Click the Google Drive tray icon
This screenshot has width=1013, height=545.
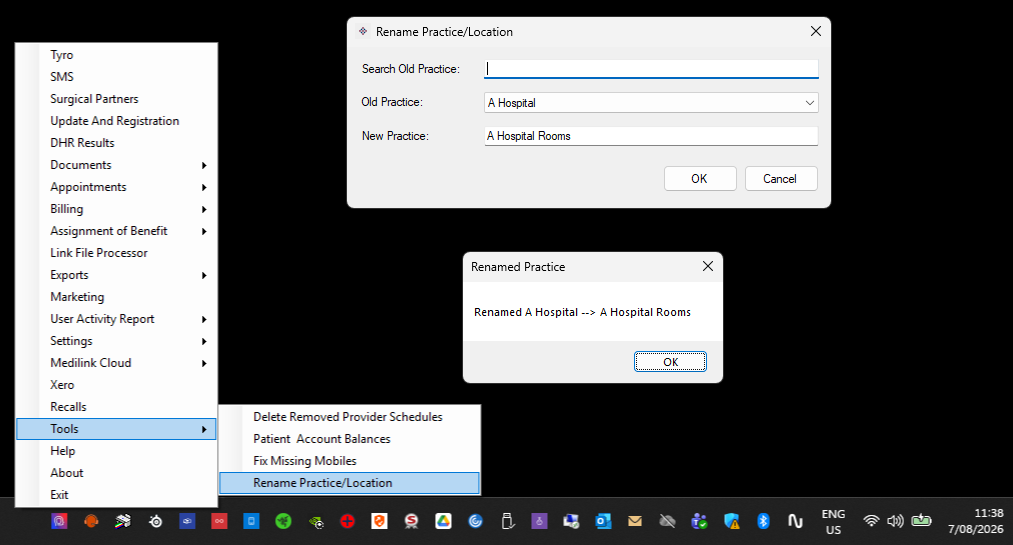443,521
